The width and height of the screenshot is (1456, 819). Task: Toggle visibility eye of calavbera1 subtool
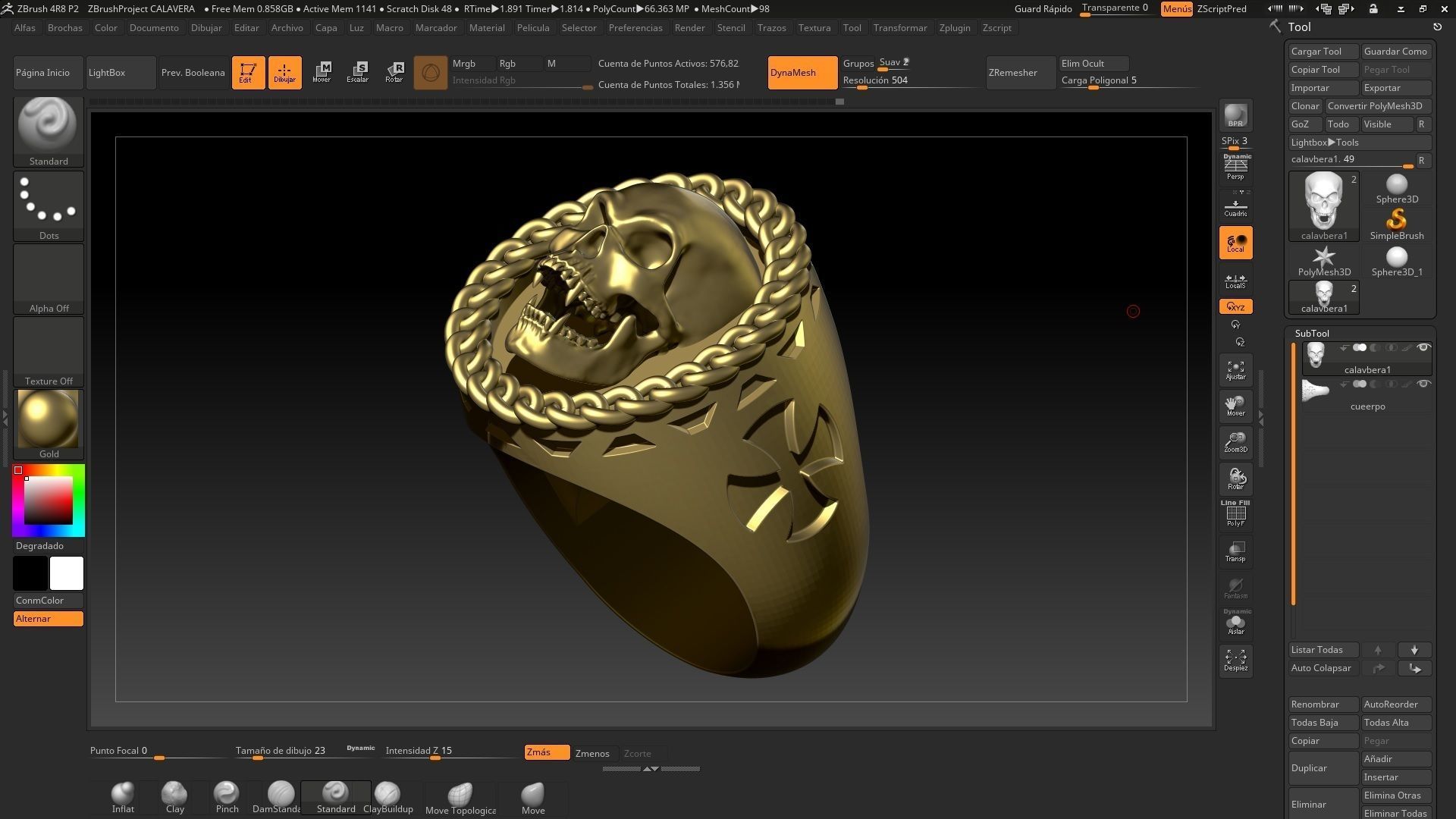[x=1423, y=348]
